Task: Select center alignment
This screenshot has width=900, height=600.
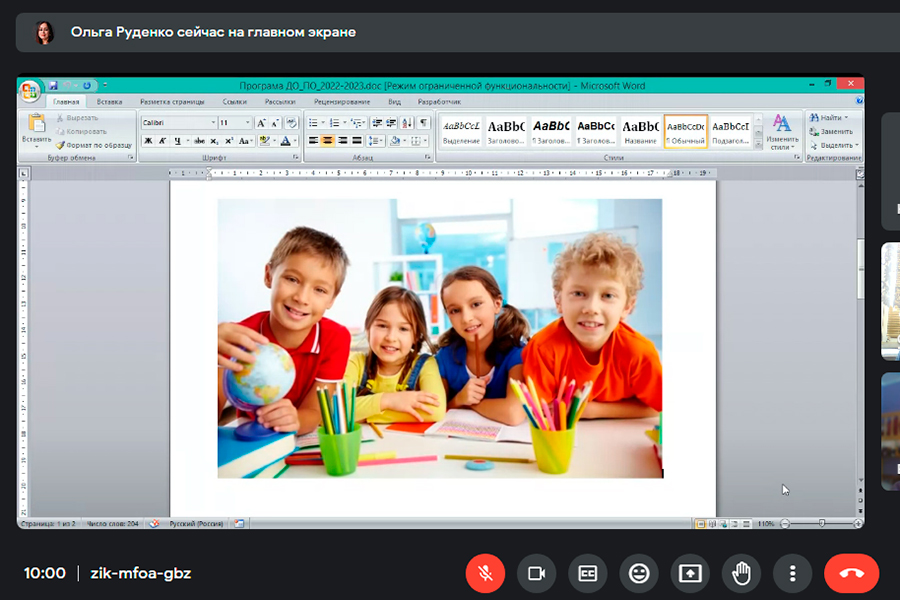Action: [x=328, y=141]
